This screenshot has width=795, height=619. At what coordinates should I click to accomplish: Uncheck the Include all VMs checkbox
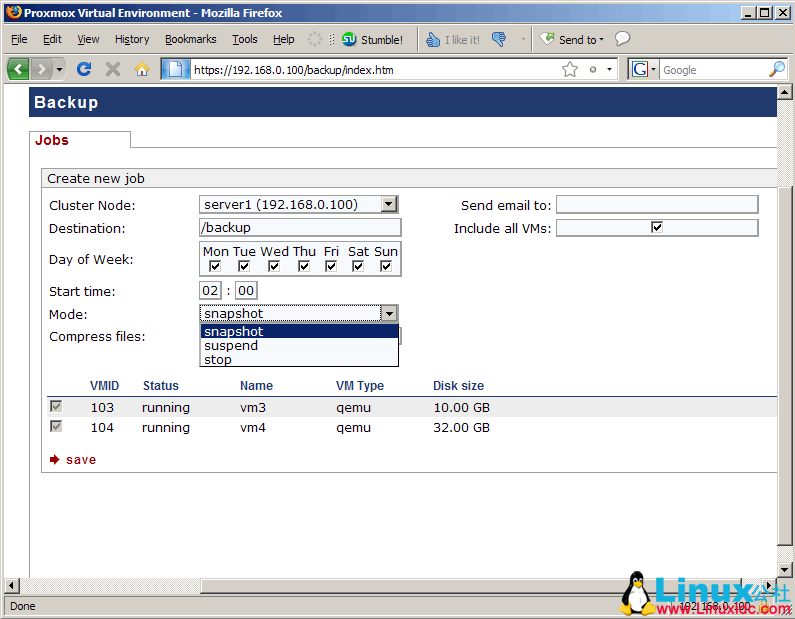[x=657, y=227]
